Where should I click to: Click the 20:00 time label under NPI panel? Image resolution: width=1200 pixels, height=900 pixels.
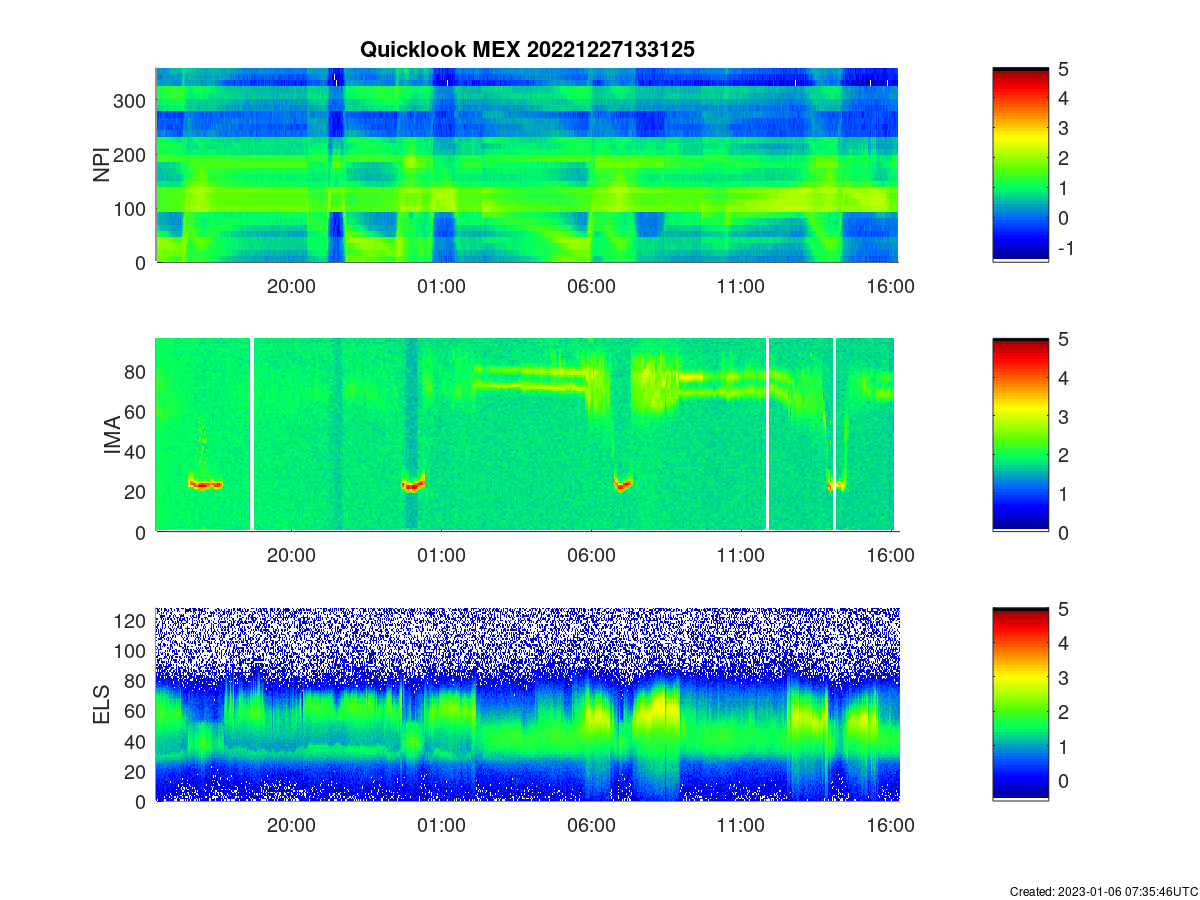point(291,286)
